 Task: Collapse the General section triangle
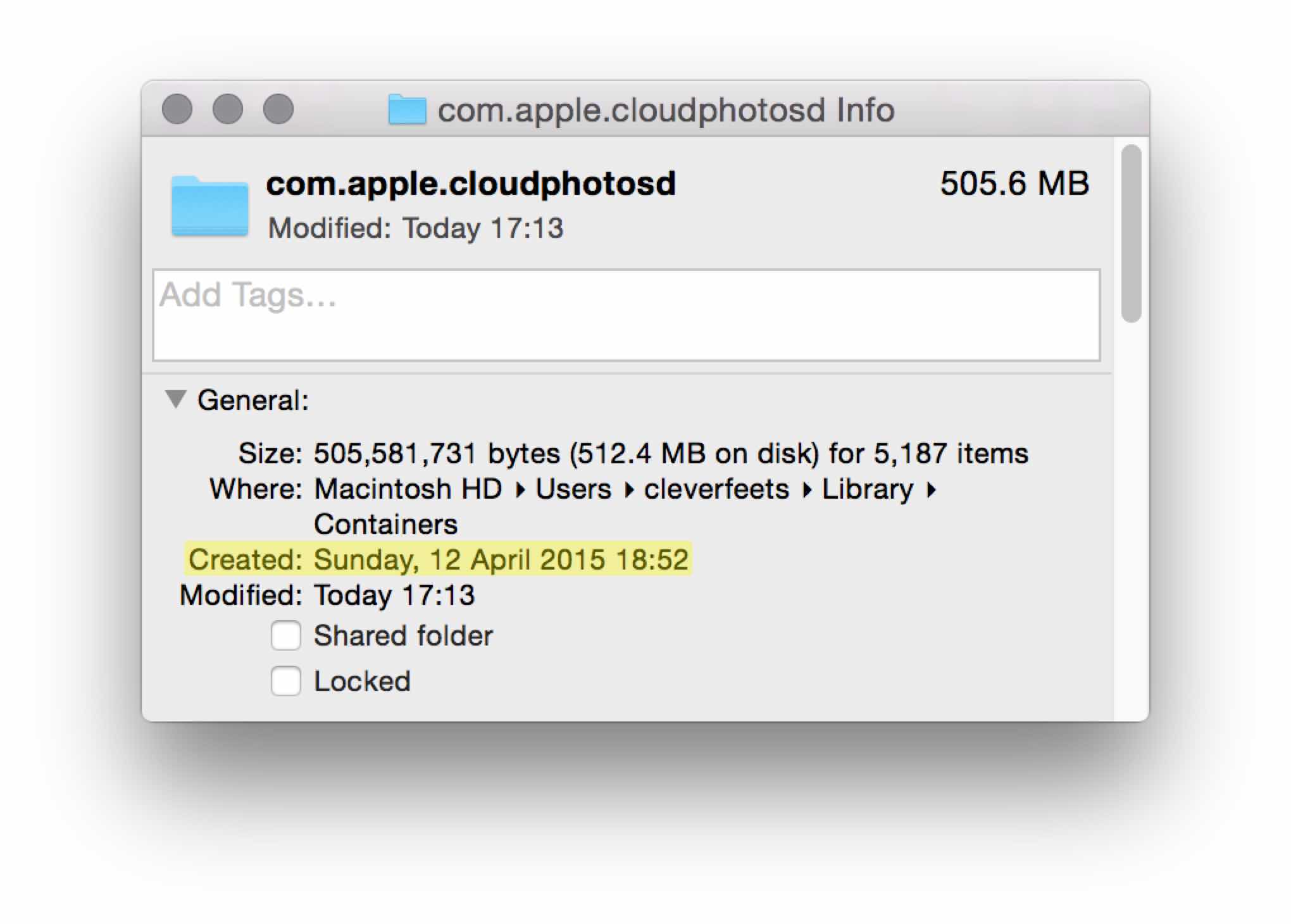click(x=175, y=399)
